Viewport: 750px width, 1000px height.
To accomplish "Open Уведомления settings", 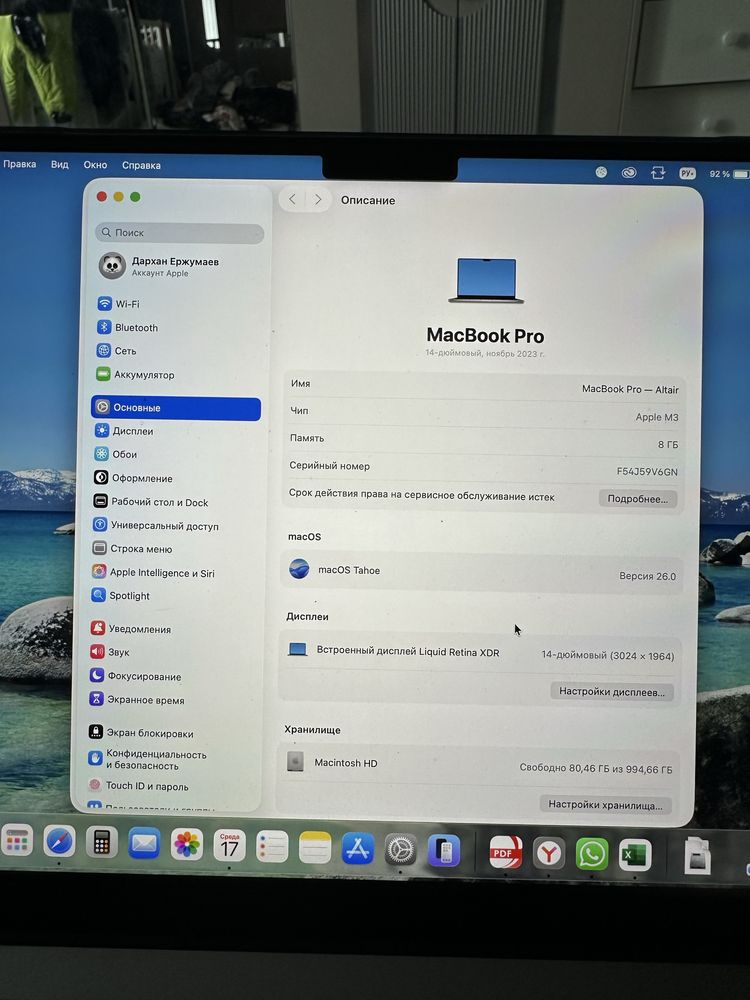I will pos(131,629).
